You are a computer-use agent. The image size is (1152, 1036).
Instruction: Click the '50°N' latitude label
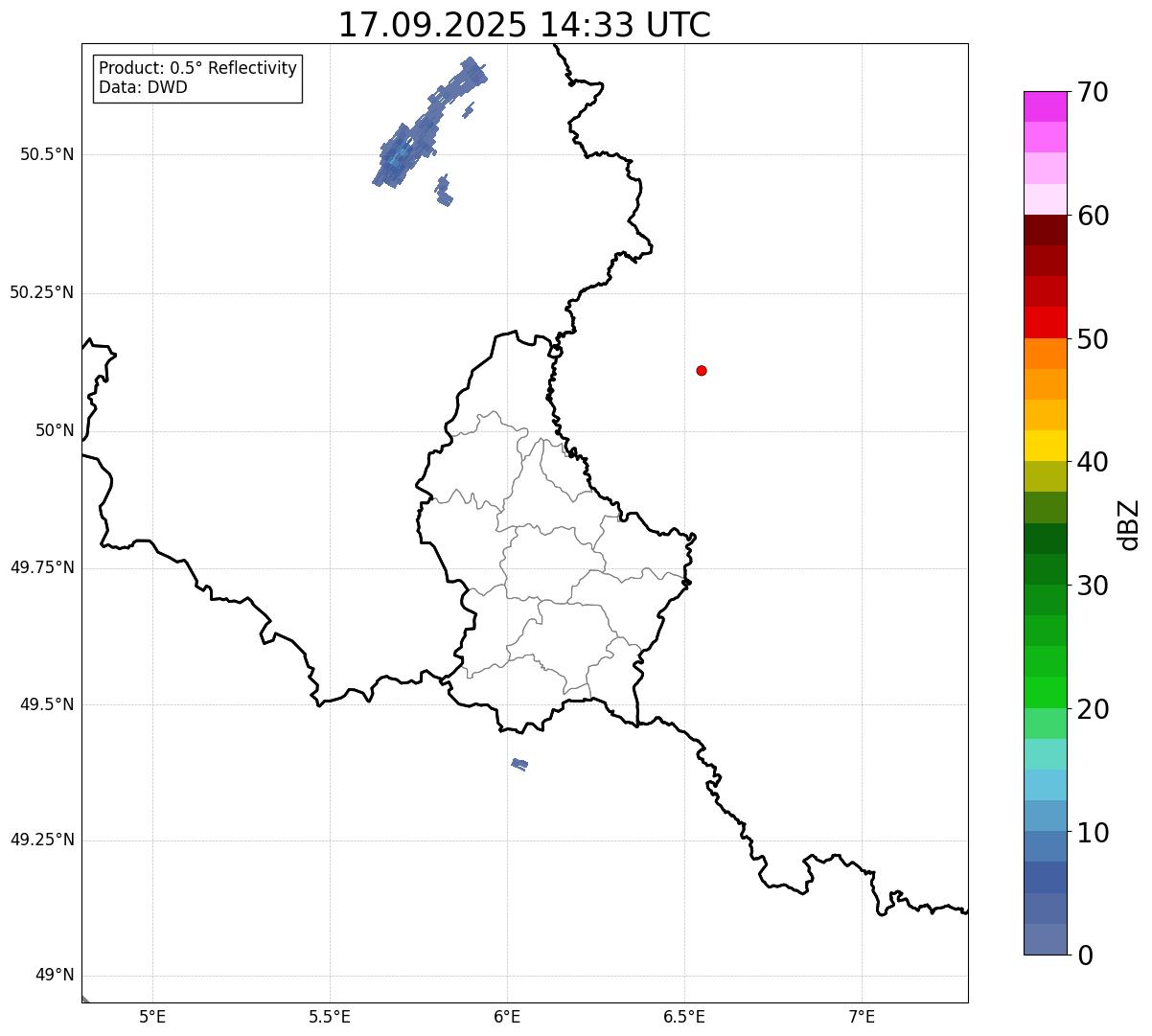(x=55, y=431)
